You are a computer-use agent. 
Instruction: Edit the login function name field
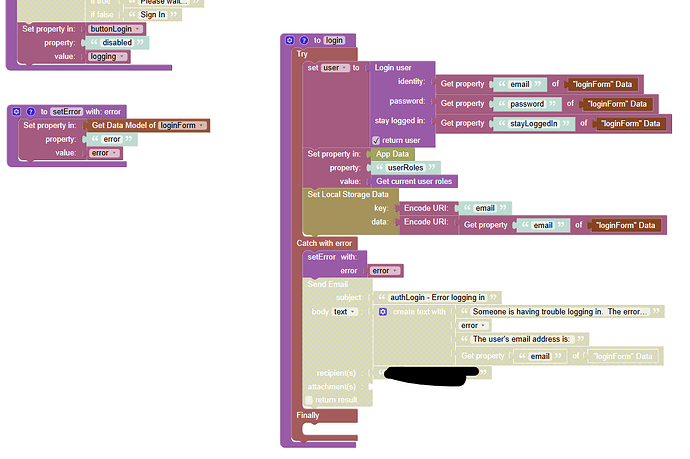point(334,40)
